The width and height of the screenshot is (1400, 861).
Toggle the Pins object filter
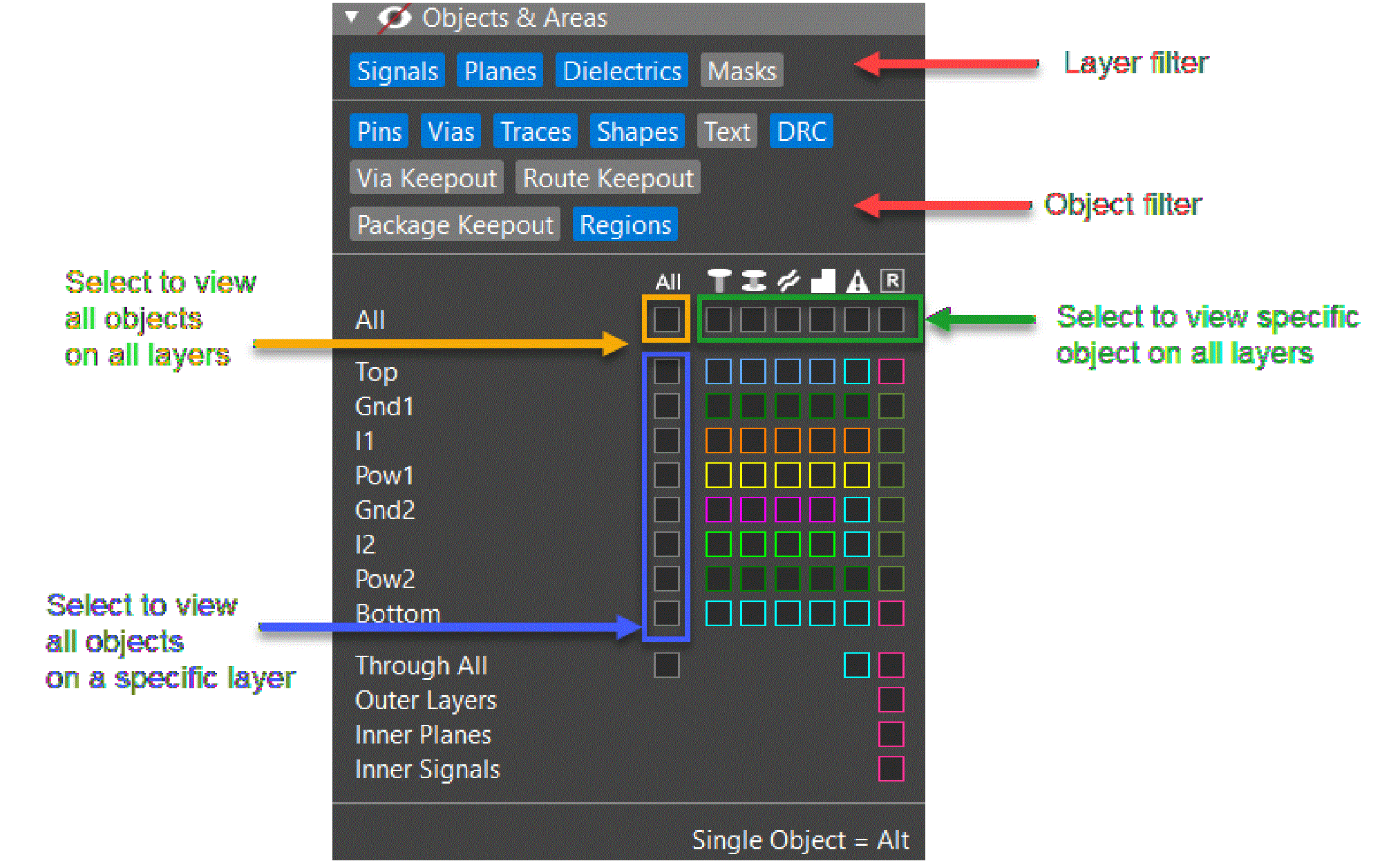click(379, 131)
